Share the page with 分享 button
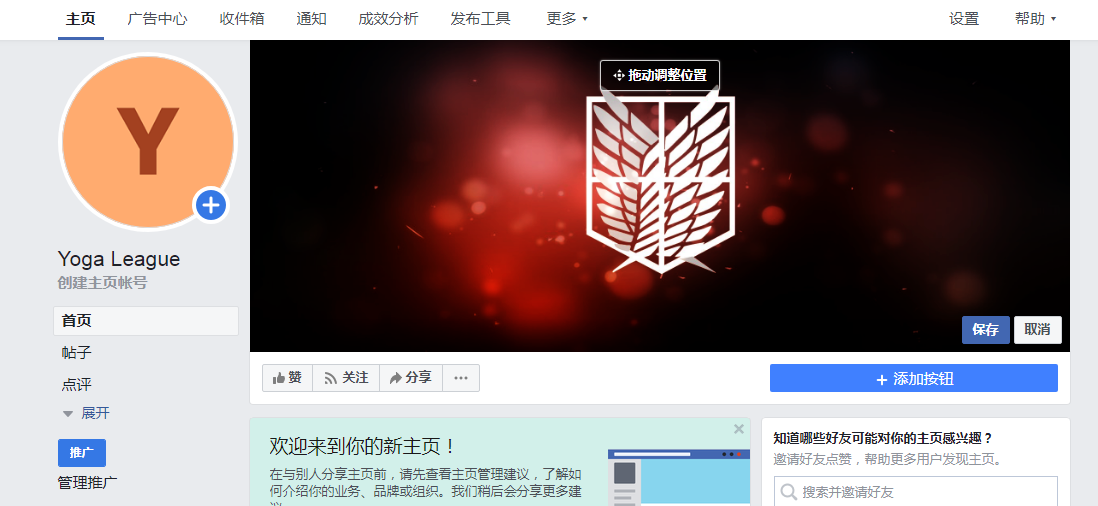The image size is (1098, 506). click(x=411, y=378)
